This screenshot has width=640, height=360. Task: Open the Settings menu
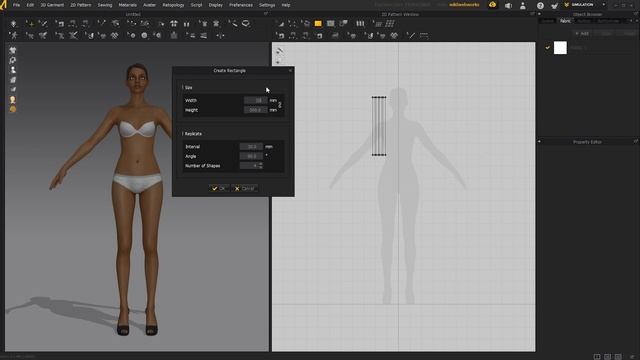[x=267, y=5]
